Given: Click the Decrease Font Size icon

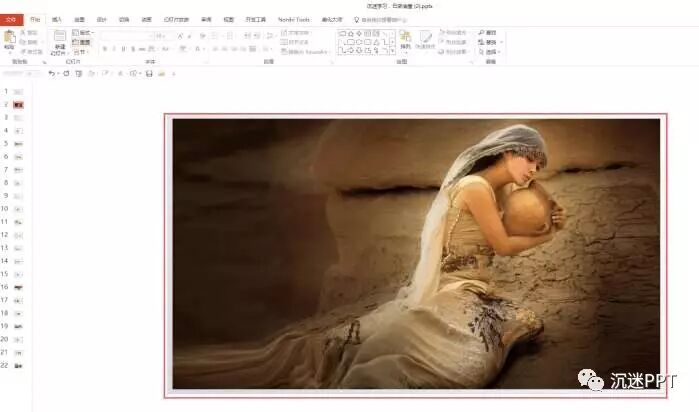Looking at the screenshot, I should point(190,36).
